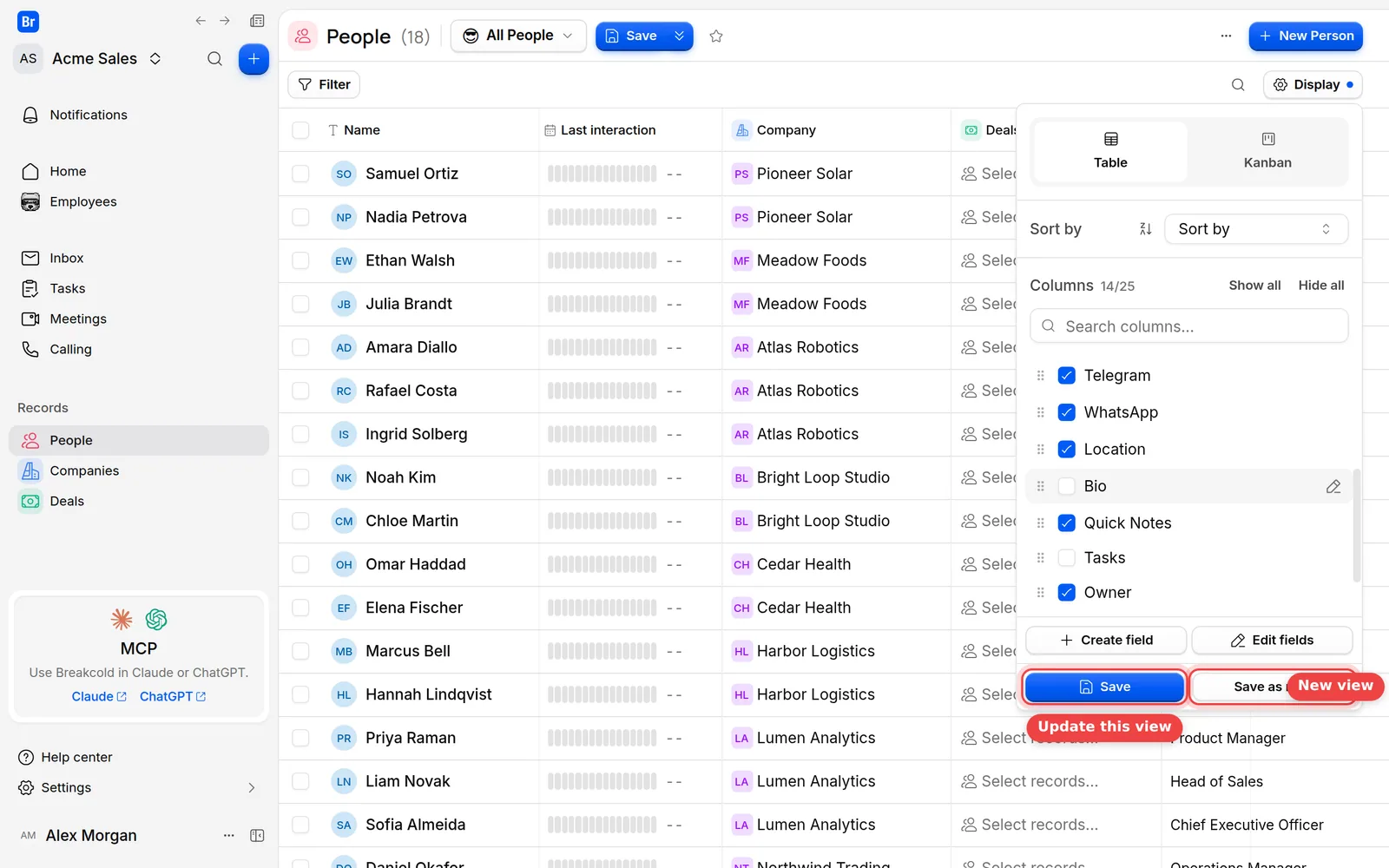Switch to Kanban layout tab

[1267, 151]
